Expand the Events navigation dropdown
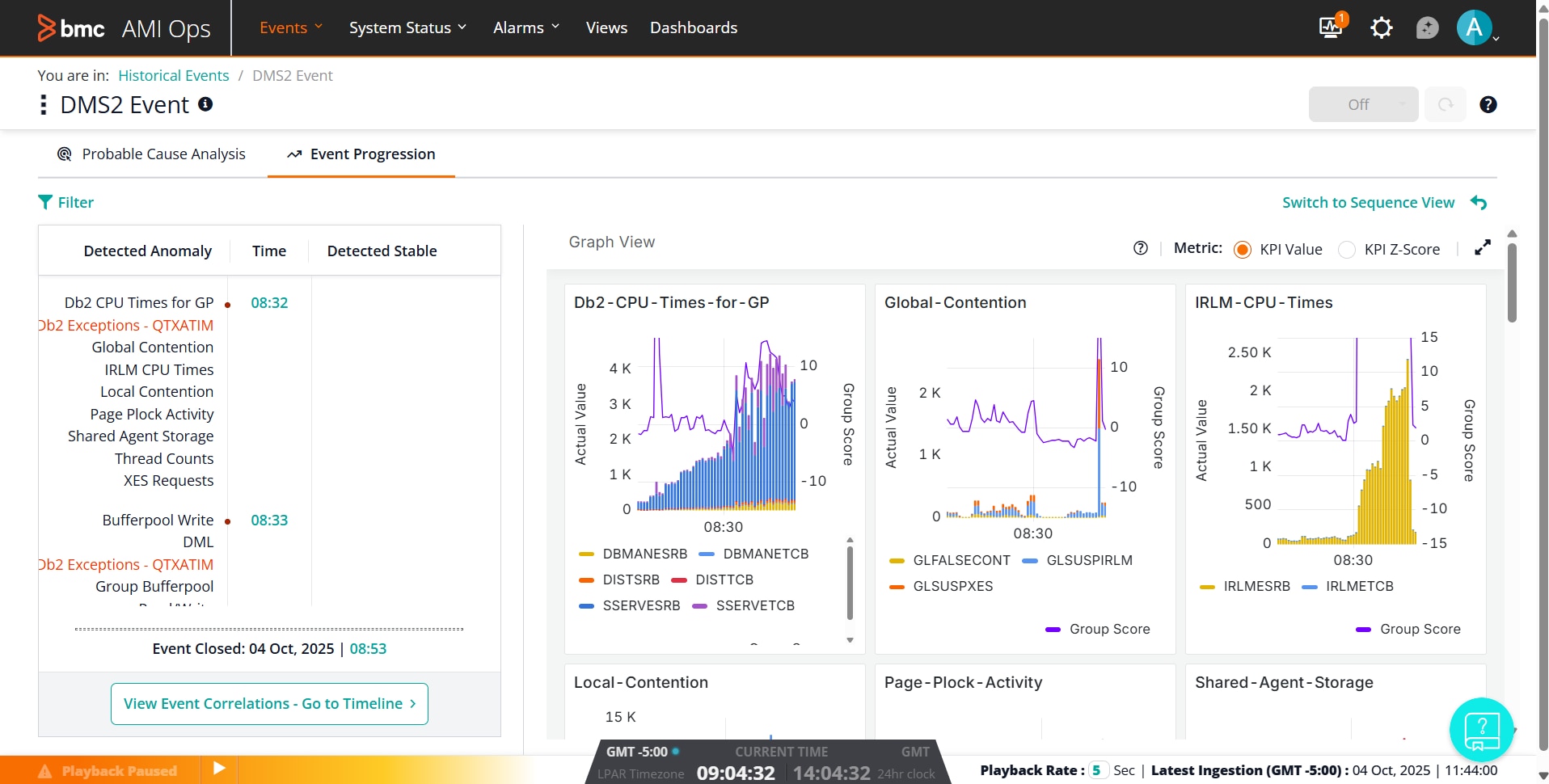Image resolution: width=1549 pixels, height=784 pixels. pos(290,27)
